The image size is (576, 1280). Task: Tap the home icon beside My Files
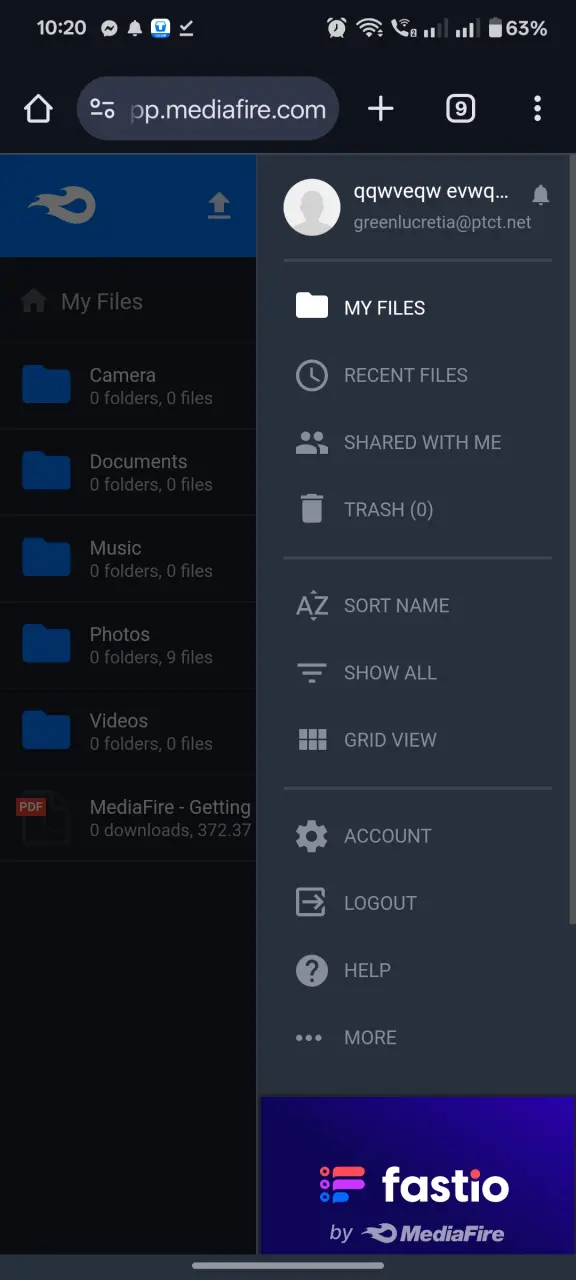click(x=34, y=301)
